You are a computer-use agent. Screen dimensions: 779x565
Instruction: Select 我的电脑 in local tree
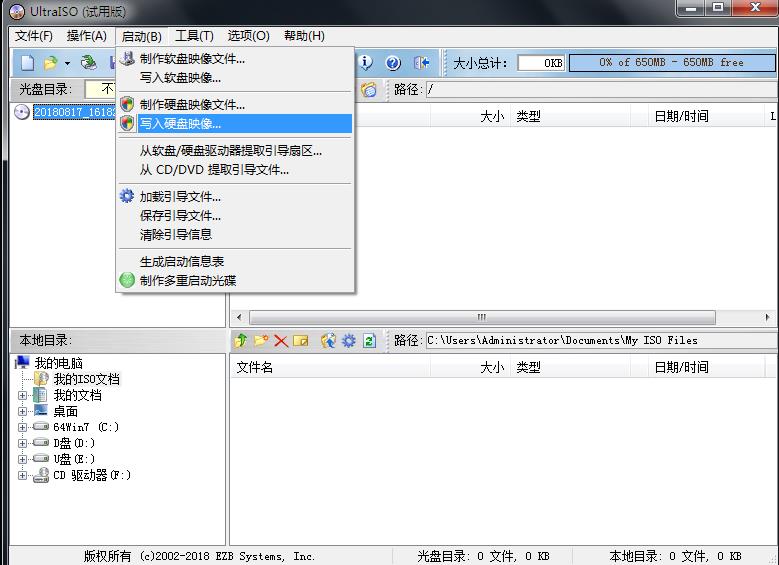pyautogui.click(x=59, y=363)
